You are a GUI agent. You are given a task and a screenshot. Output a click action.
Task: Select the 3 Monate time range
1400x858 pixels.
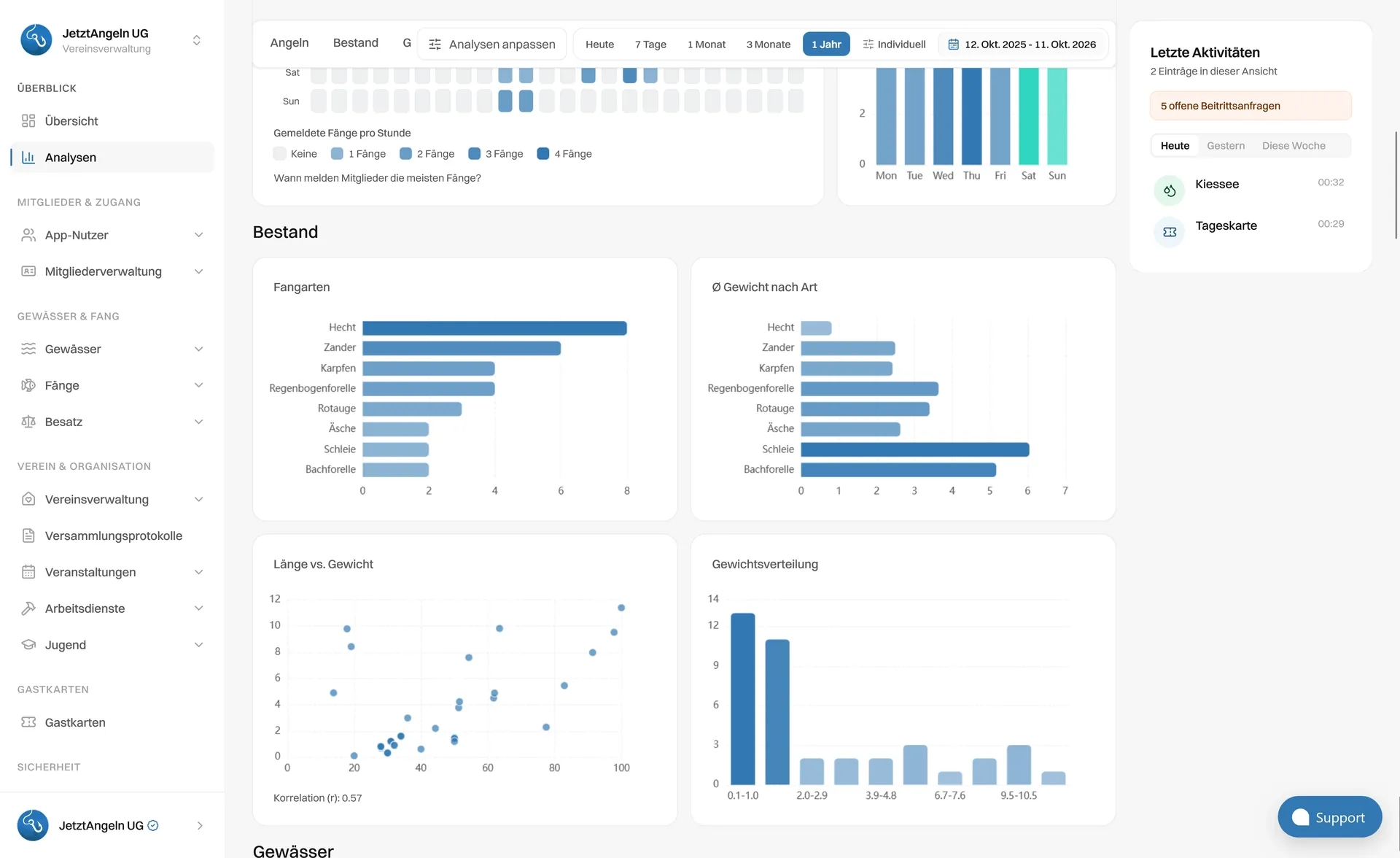[x=768, y=45]
